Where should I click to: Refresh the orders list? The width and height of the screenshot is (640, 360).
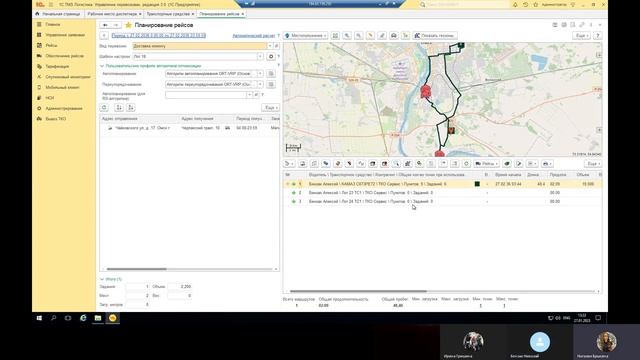click(104, 107)
